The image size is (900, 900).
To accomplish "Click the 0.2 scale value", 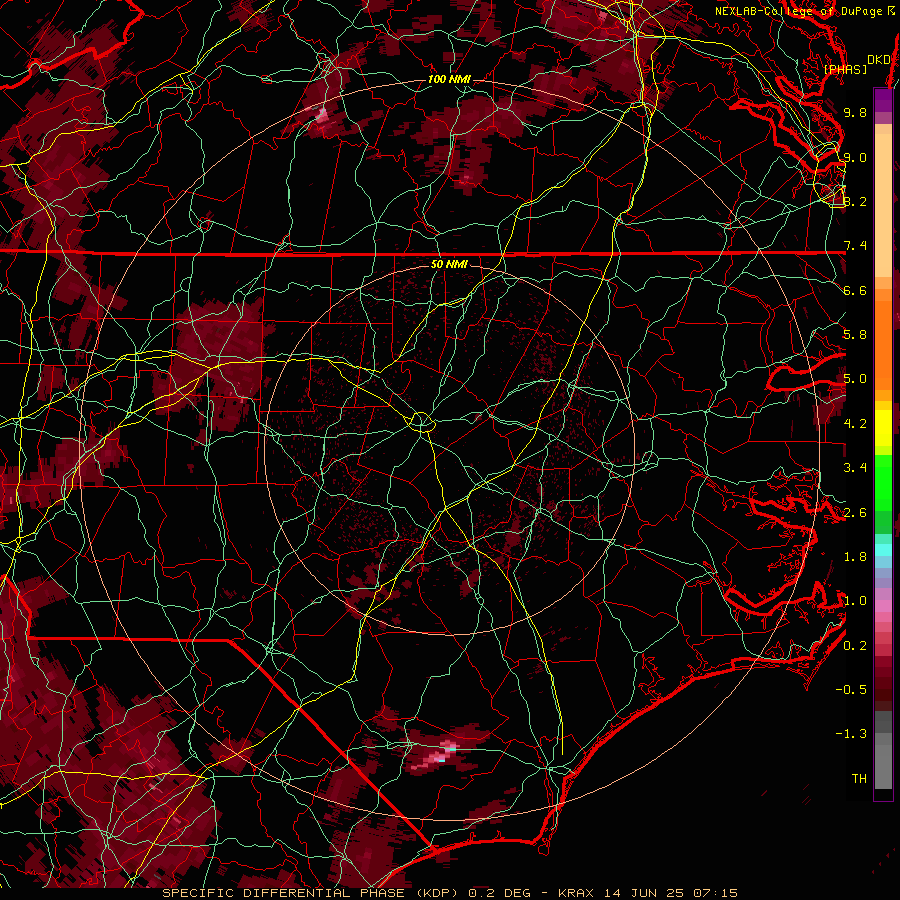I will point(855,646).
